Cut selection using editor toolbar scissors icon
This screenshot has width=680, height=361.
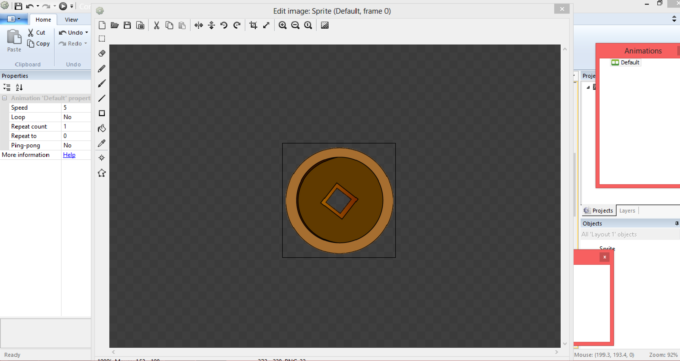click(x=157, y=25)
